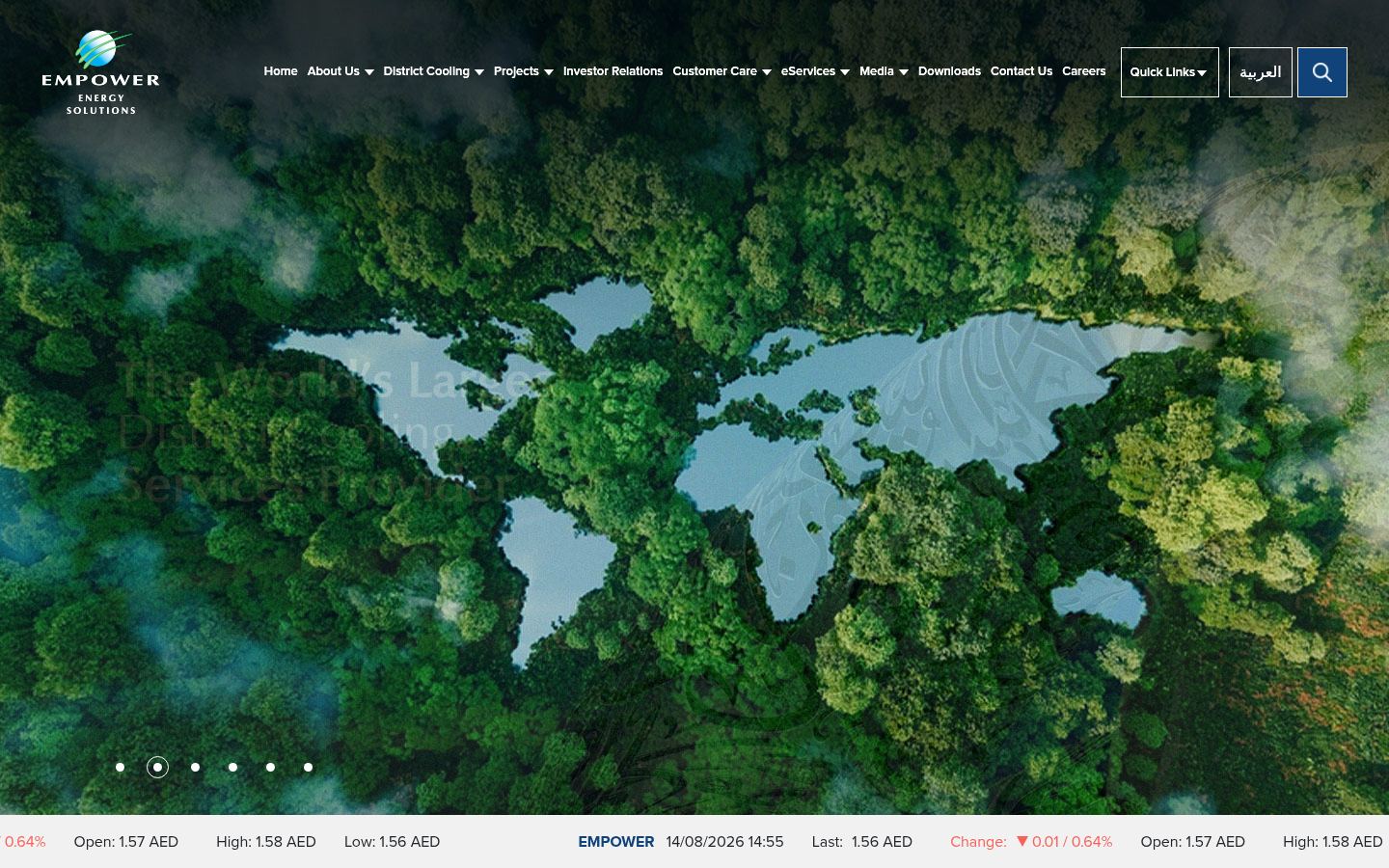The image size is (1389, 868).
Task: Click the ticker date 14/08/2026 14:55
Action: point(724,842)
